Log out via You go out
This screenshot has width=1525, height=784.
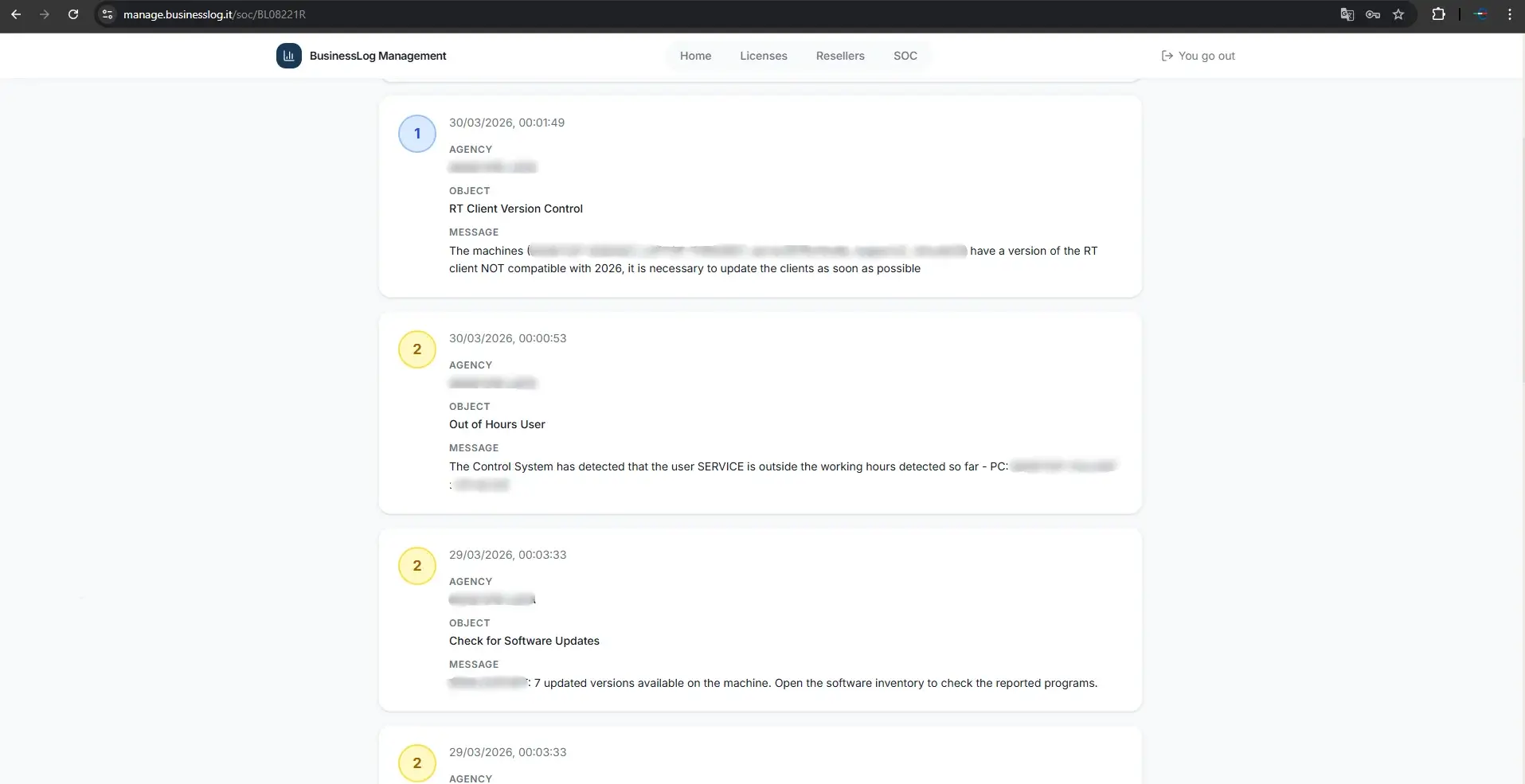[x=1198, y=56]
